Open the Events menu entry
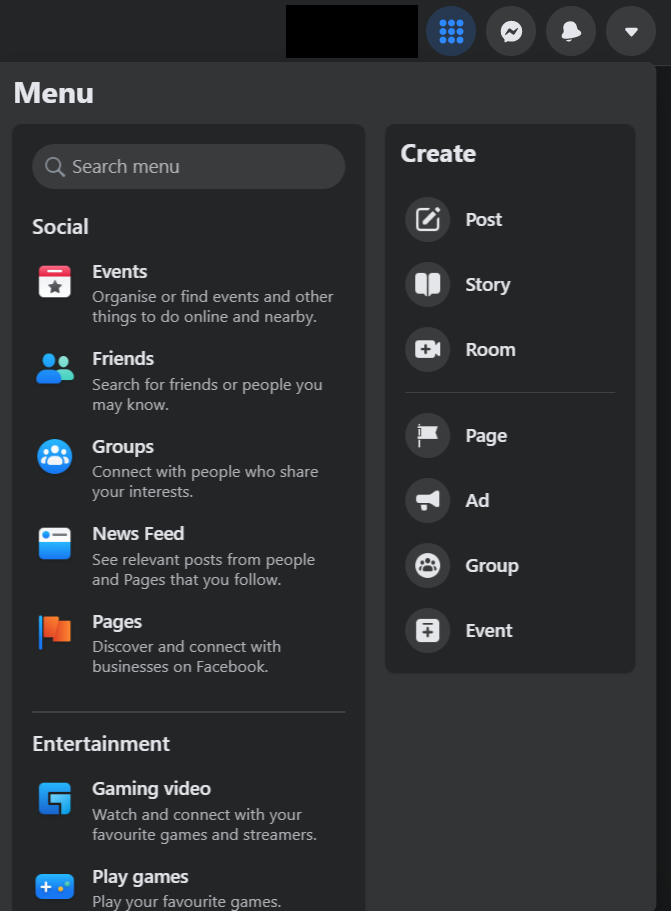 pos(119,272)
